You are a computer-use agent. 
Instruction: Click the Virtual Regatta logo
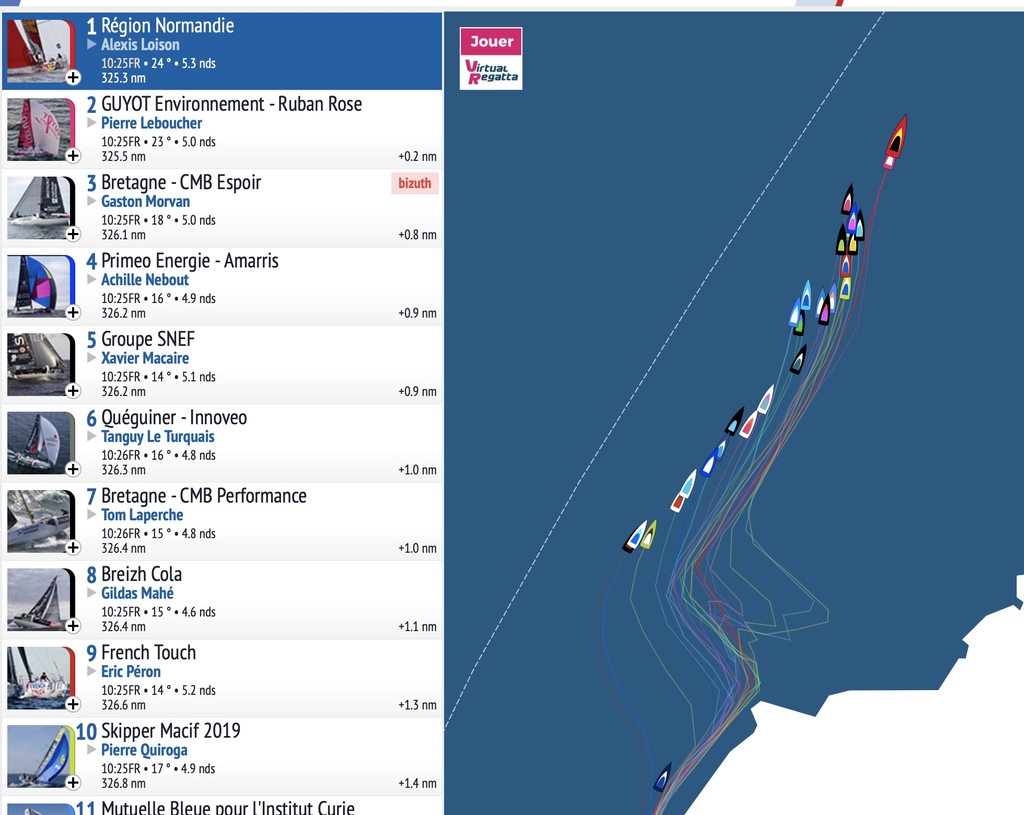pyautogui.click(x=491, y=72)
